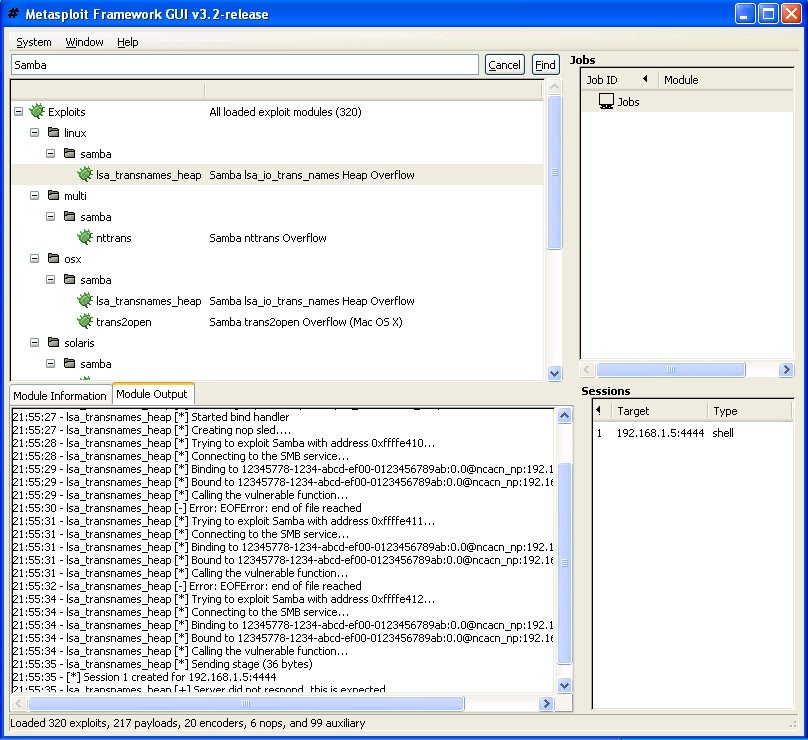Switch to the Module Output tab
The height and width of the screenshot is (740, 808).
(152, 394)
